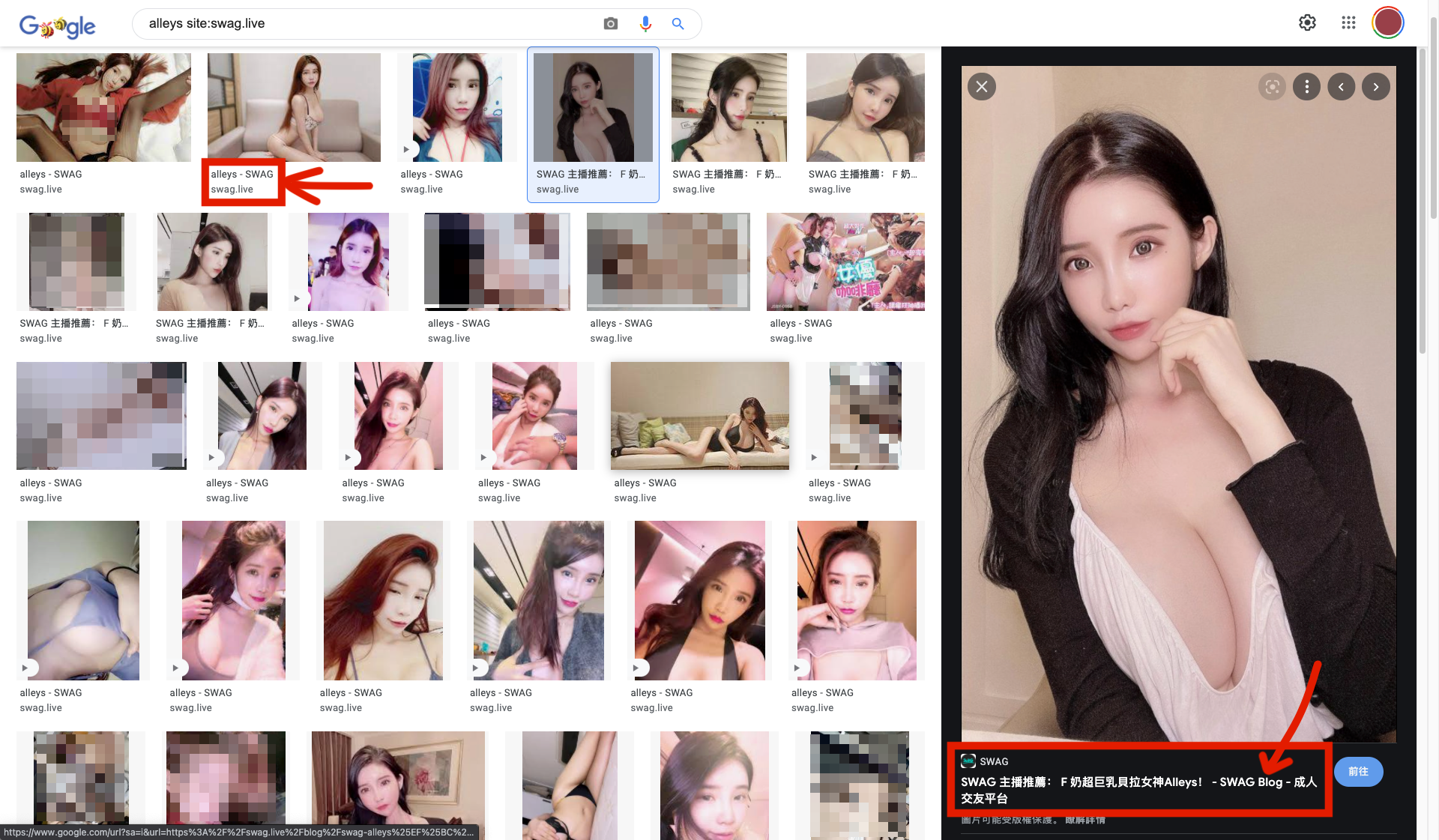The height and width of the screenshot is (840, 1439).
Task: Click the SWAG source name in preview
Action: [x=994, y=761]
